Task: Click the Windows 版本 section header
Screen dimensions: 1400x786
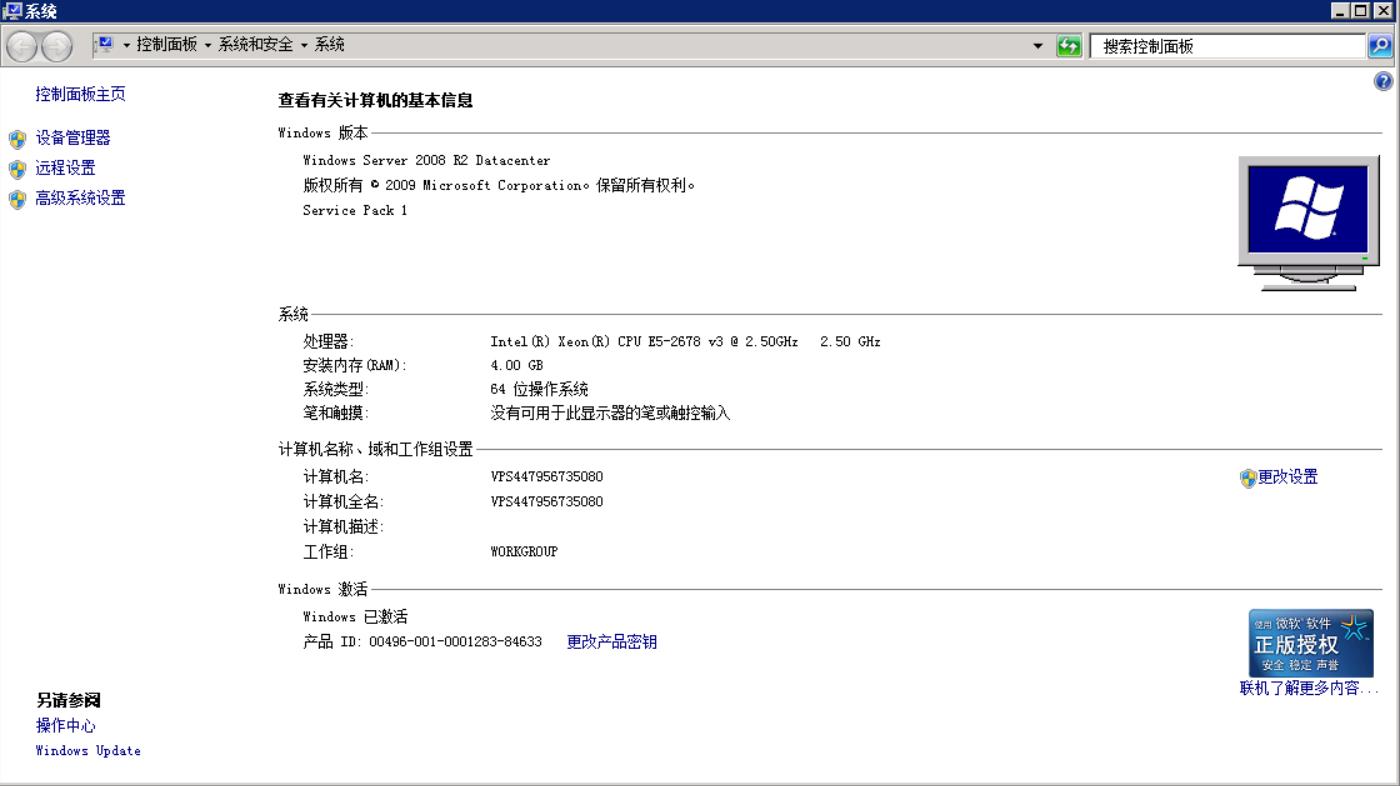Action: click(323, 133)
